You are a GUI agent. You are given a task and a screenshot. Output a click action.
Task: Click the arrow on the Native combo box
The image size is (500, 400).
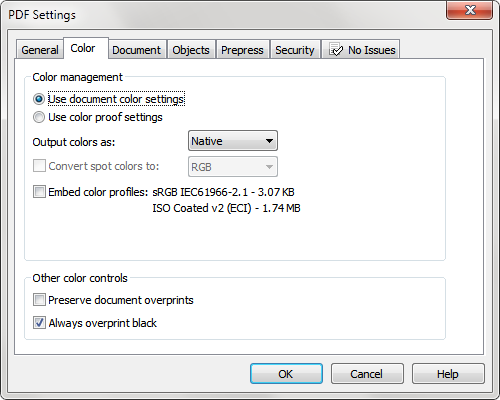tap(269, 141)
